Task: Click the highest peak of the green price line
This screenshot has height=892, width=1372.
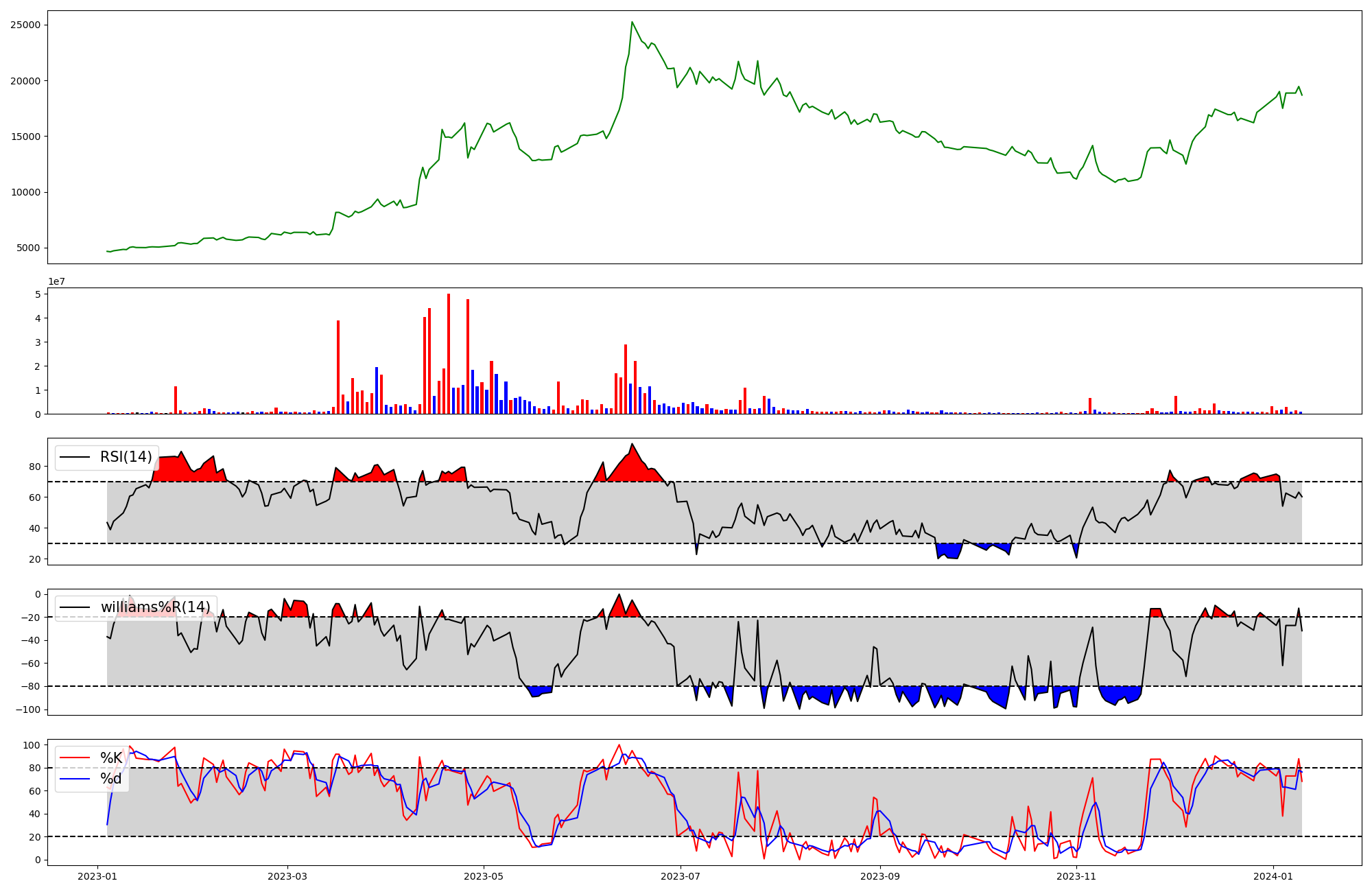Action: tap(632, 22)
